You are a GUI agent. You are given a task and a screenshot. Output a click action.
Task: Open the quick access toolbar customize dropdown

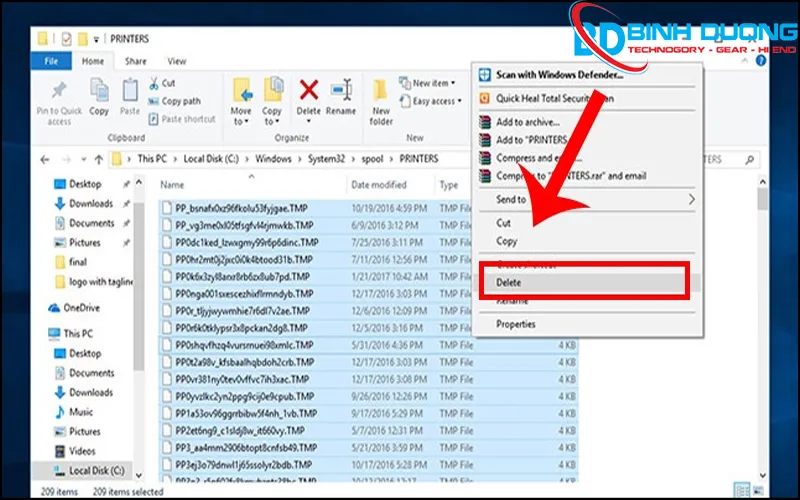coord(96,39)
